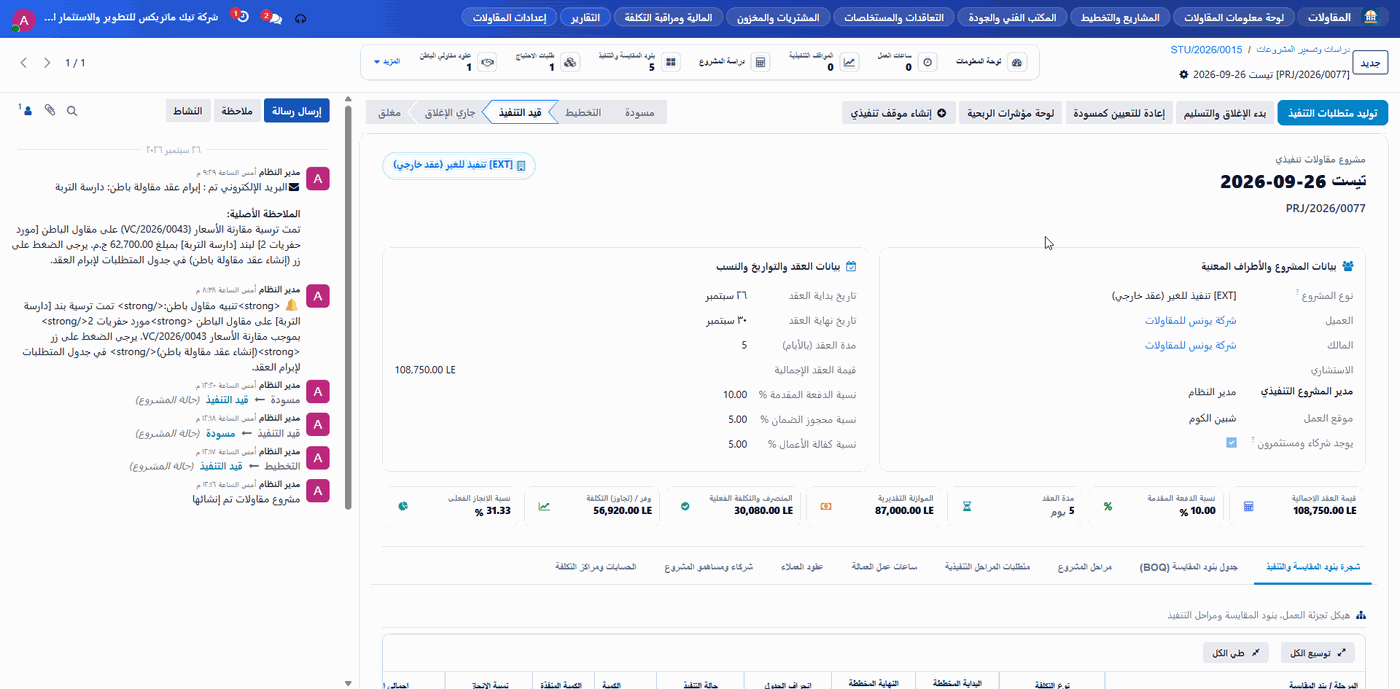The image size is (1400, 689).
Task: Click the طي الكل collapse all button
Action: (x=1236, y=653)
